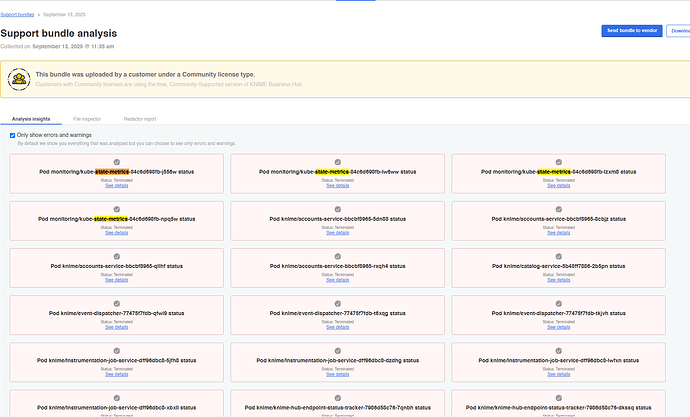Click status icon on endpoint-status-tracker 7qnbh card
The width and height of the screenshot is (690, 417).
coord(338,398)
